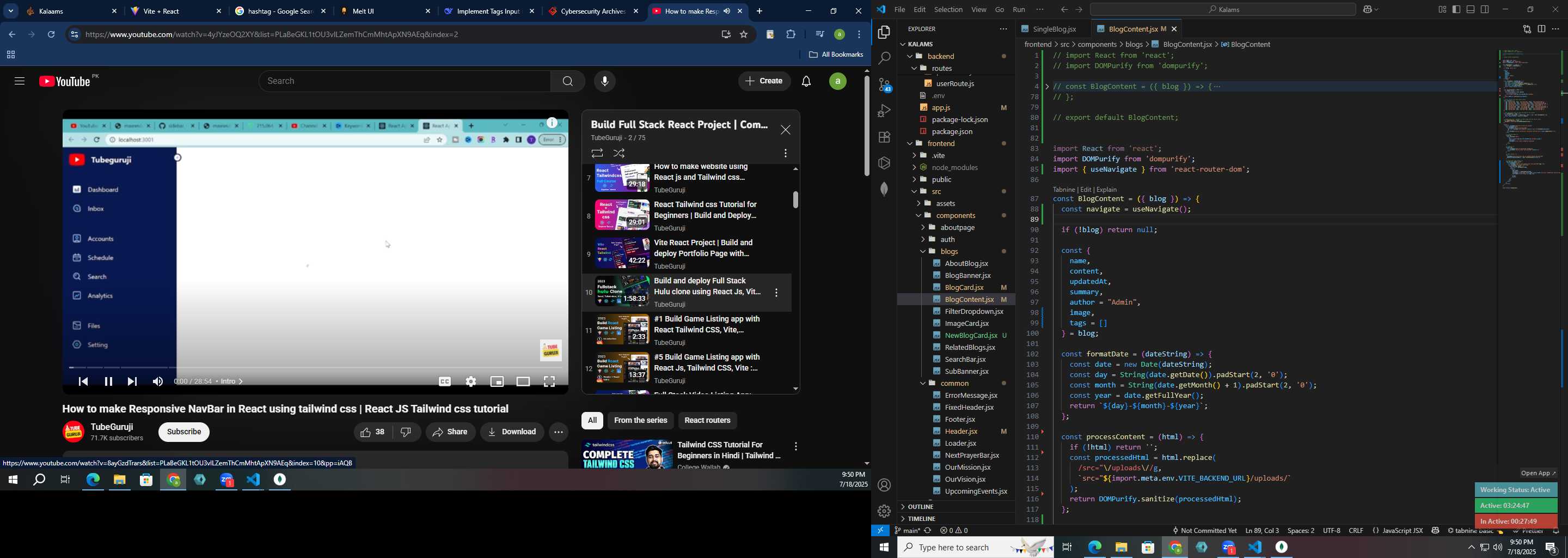Click the YouTube Create button
The width and height of the screenshot is (1568, 558).
point(764,82)
